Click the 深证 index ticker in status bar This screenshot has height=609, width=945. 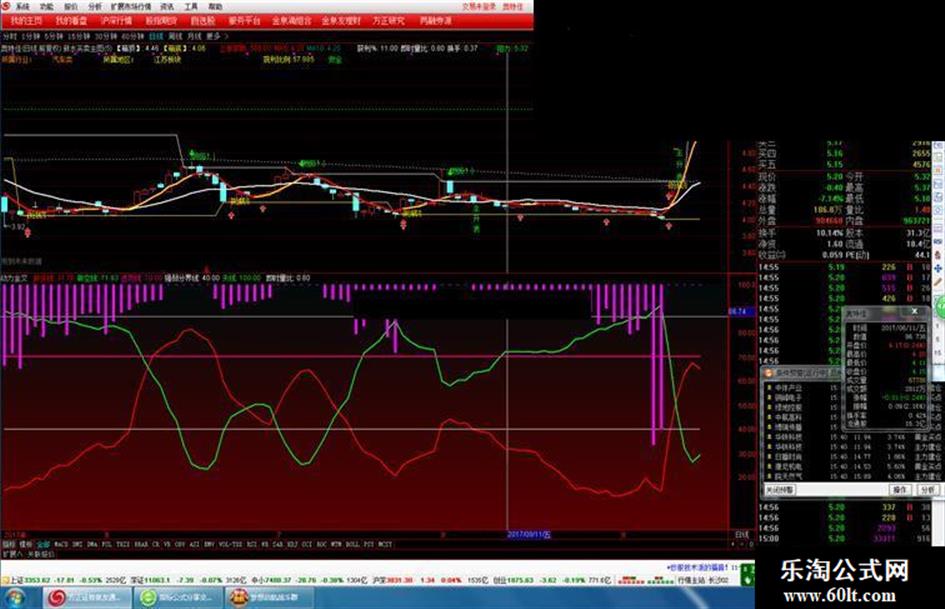pos(189,580)
